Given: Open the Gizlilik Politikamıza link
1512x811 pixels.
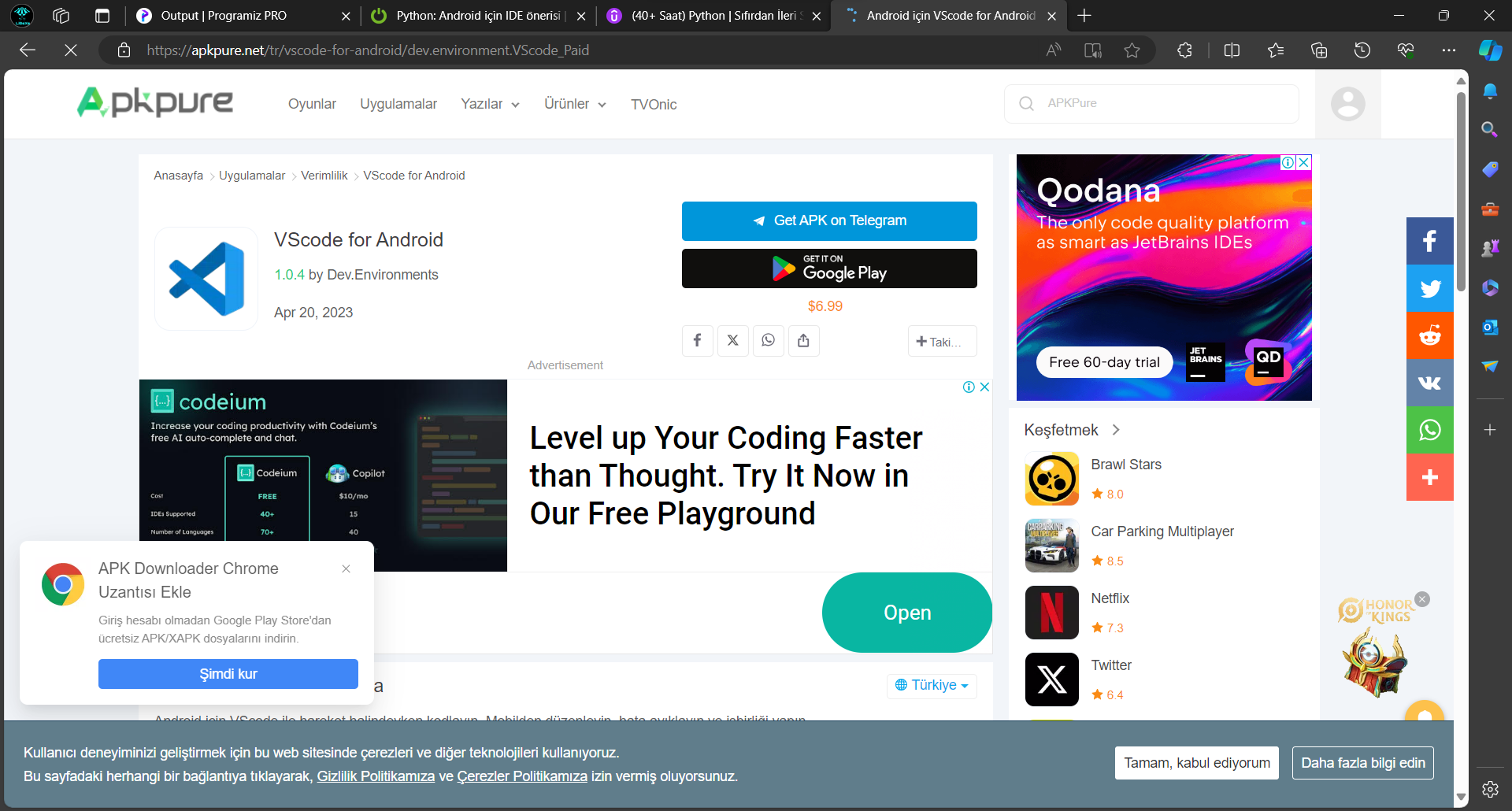Looking at the screenshot, I should click(376, 776).
